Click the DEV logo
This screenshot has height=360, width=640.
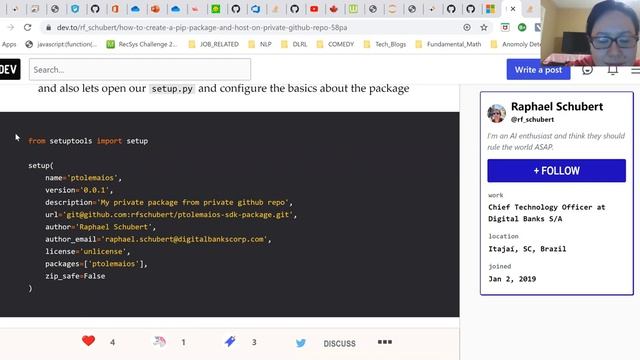click(x=9, y=69)
